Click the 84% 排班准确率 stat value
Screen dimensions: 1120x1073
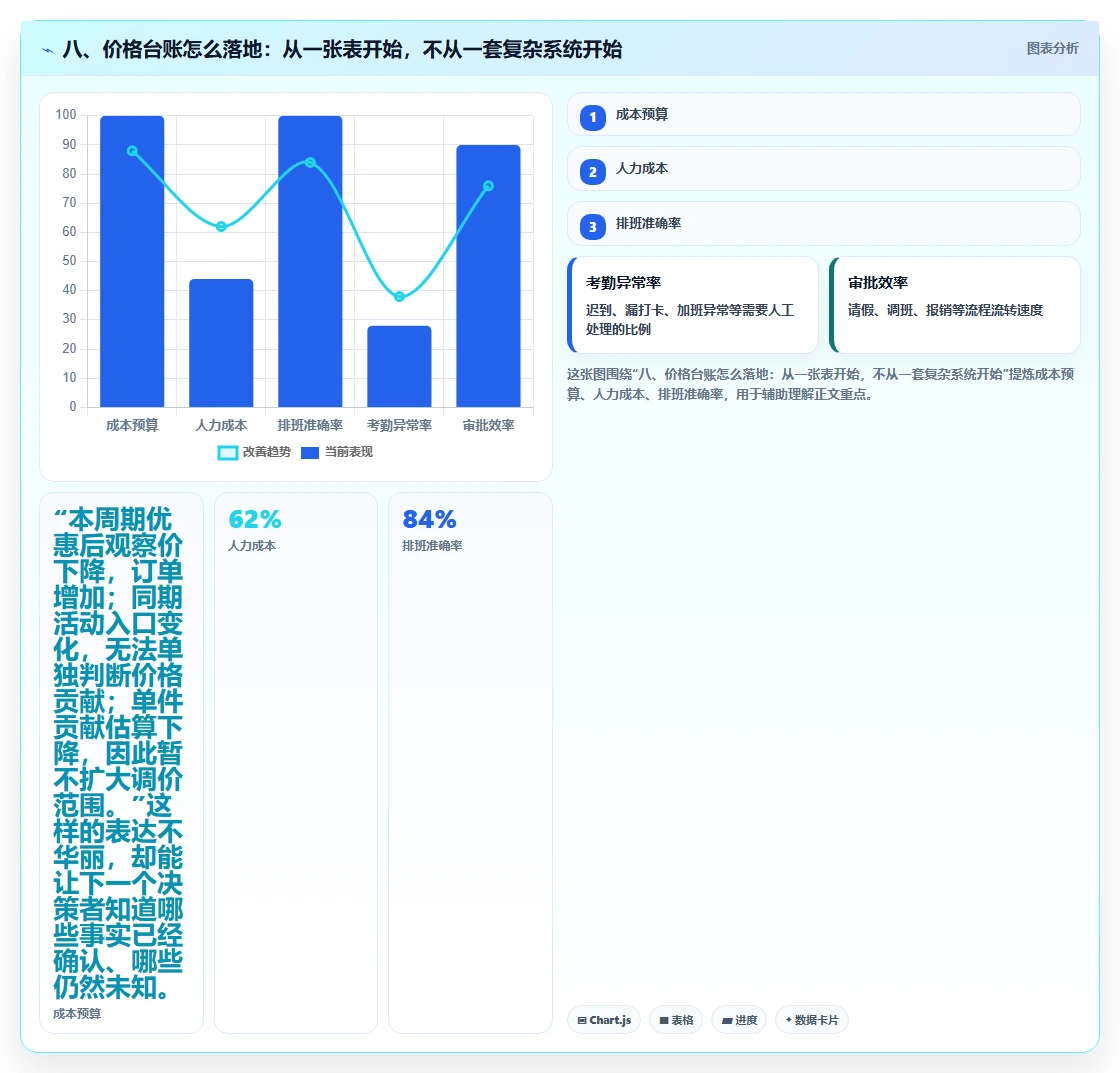429,519
